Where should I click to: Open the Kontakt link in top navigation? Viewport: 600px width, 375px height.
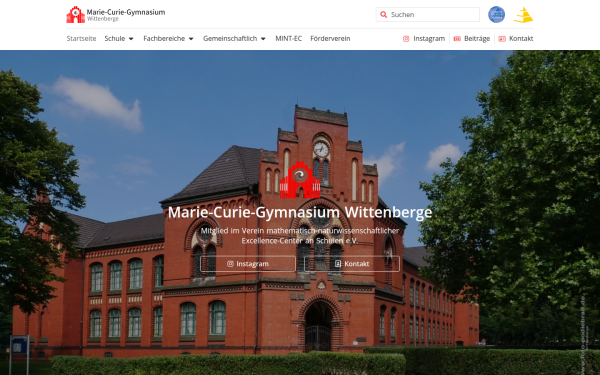coord(516,39)
